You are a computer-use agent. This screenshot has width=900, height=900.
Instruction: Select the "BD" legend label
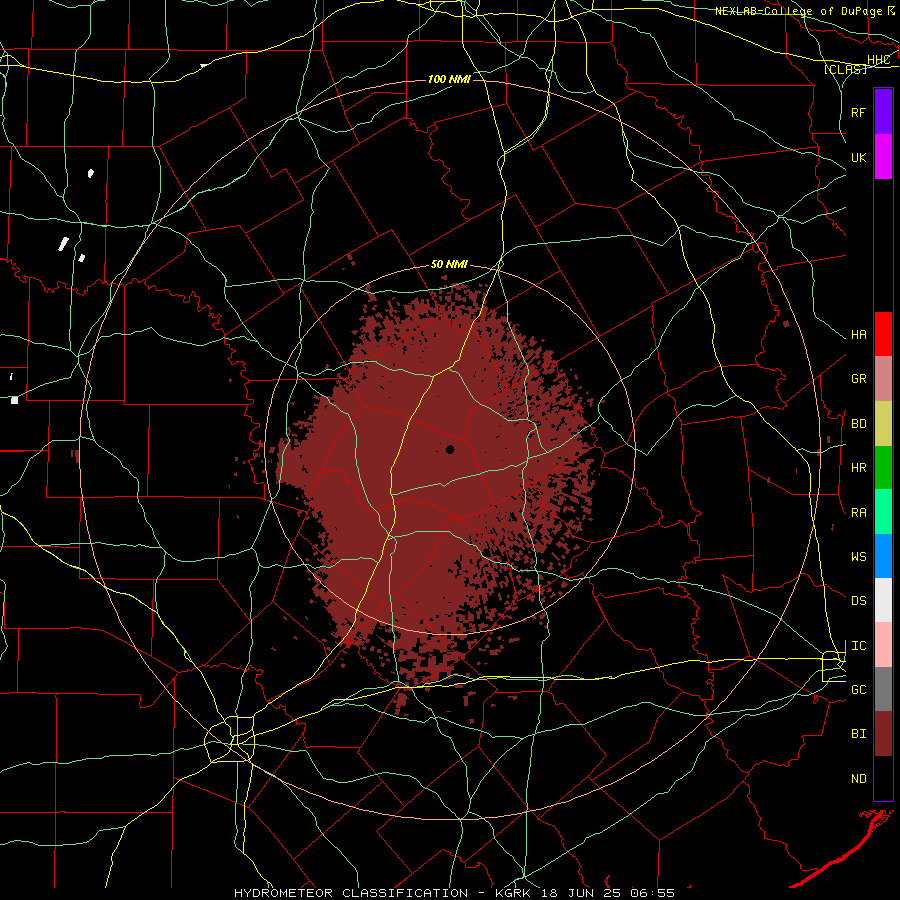858,424
